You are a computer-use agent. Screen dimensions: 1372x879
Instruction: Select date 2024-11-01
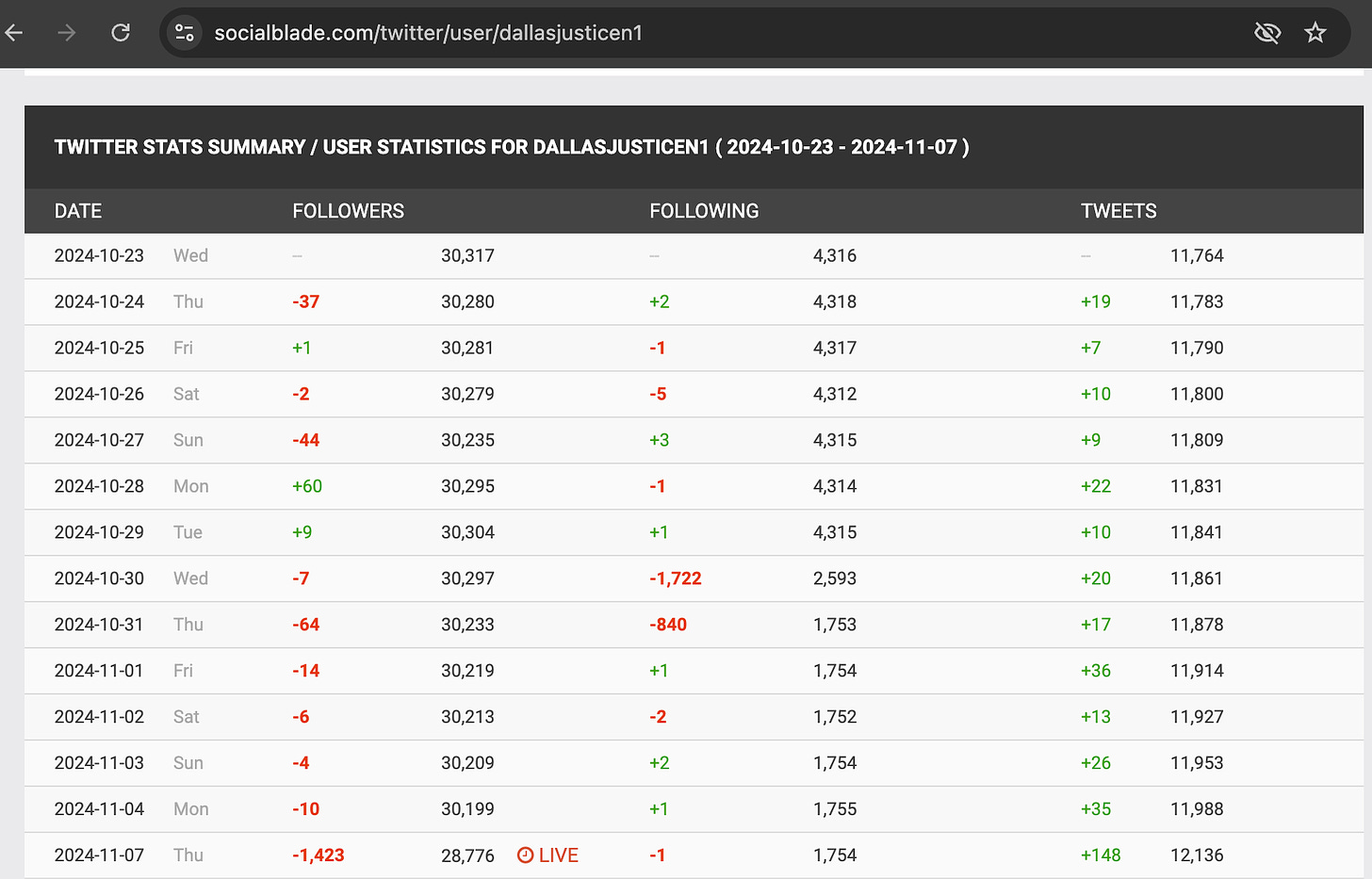point(99,672)
